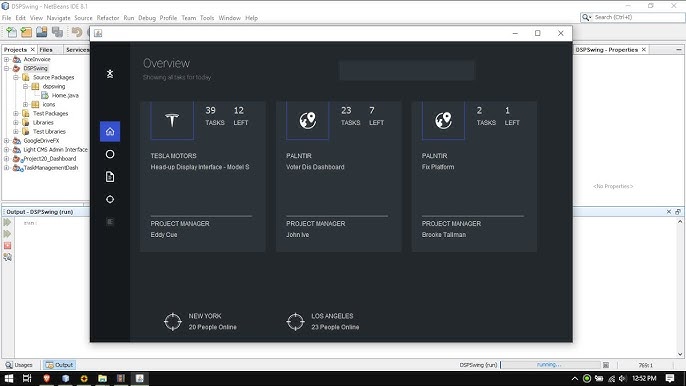Select the TaskManagementDash project
This screenshot has width=686, height=386.
point(51,168)
